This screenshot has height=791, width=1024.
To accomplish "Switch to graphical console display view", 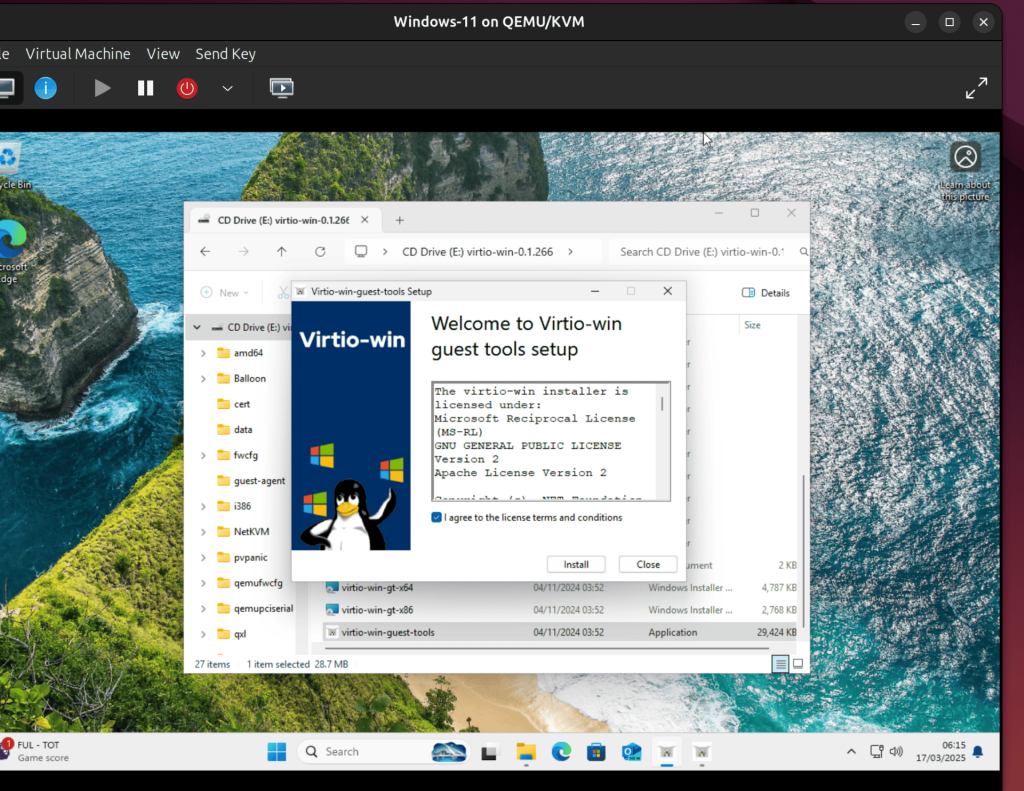I will pos(281,88).
